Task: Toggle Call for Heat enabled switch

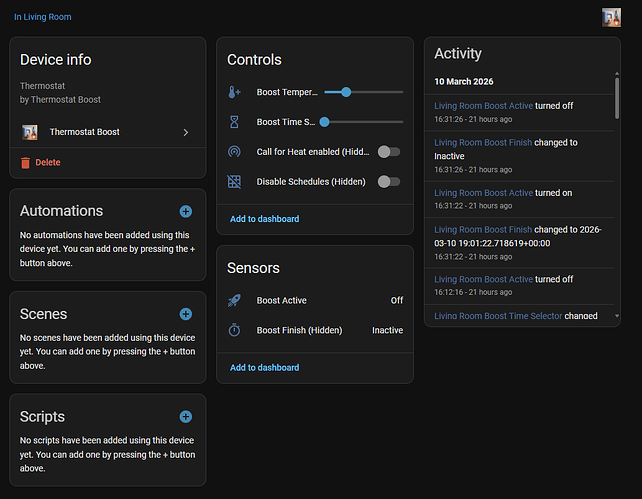Action: 388,152
